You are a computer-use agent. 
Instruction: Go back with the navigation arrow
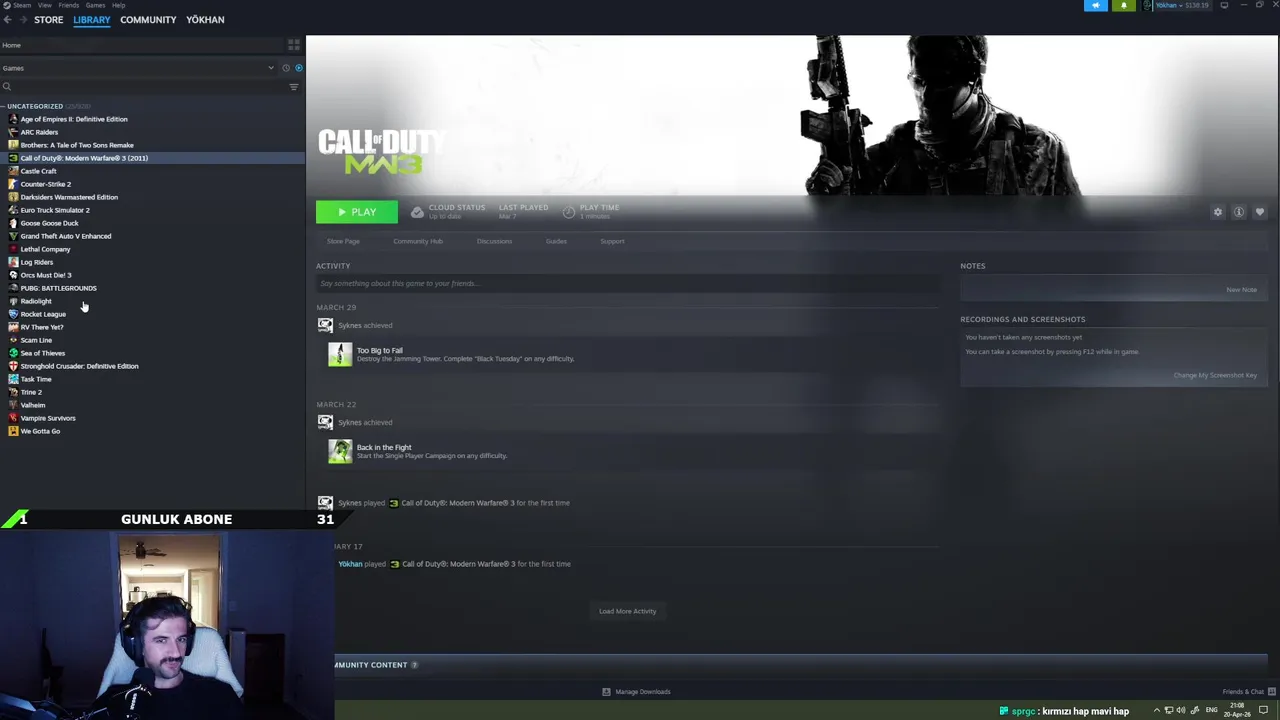pyautogui.click(x=7, y=19)
